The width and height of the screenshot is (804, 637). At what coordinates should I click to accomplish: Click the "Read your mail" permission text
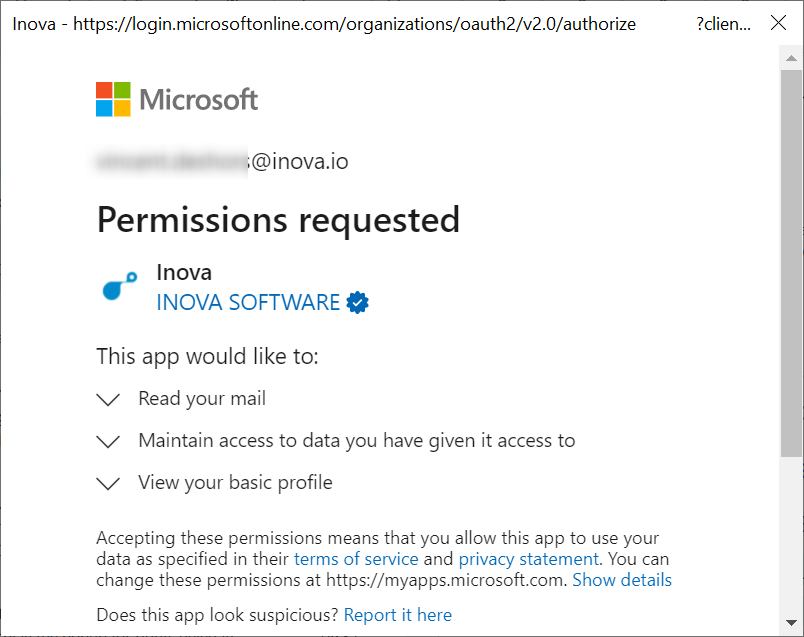click(x=202, y=399)
